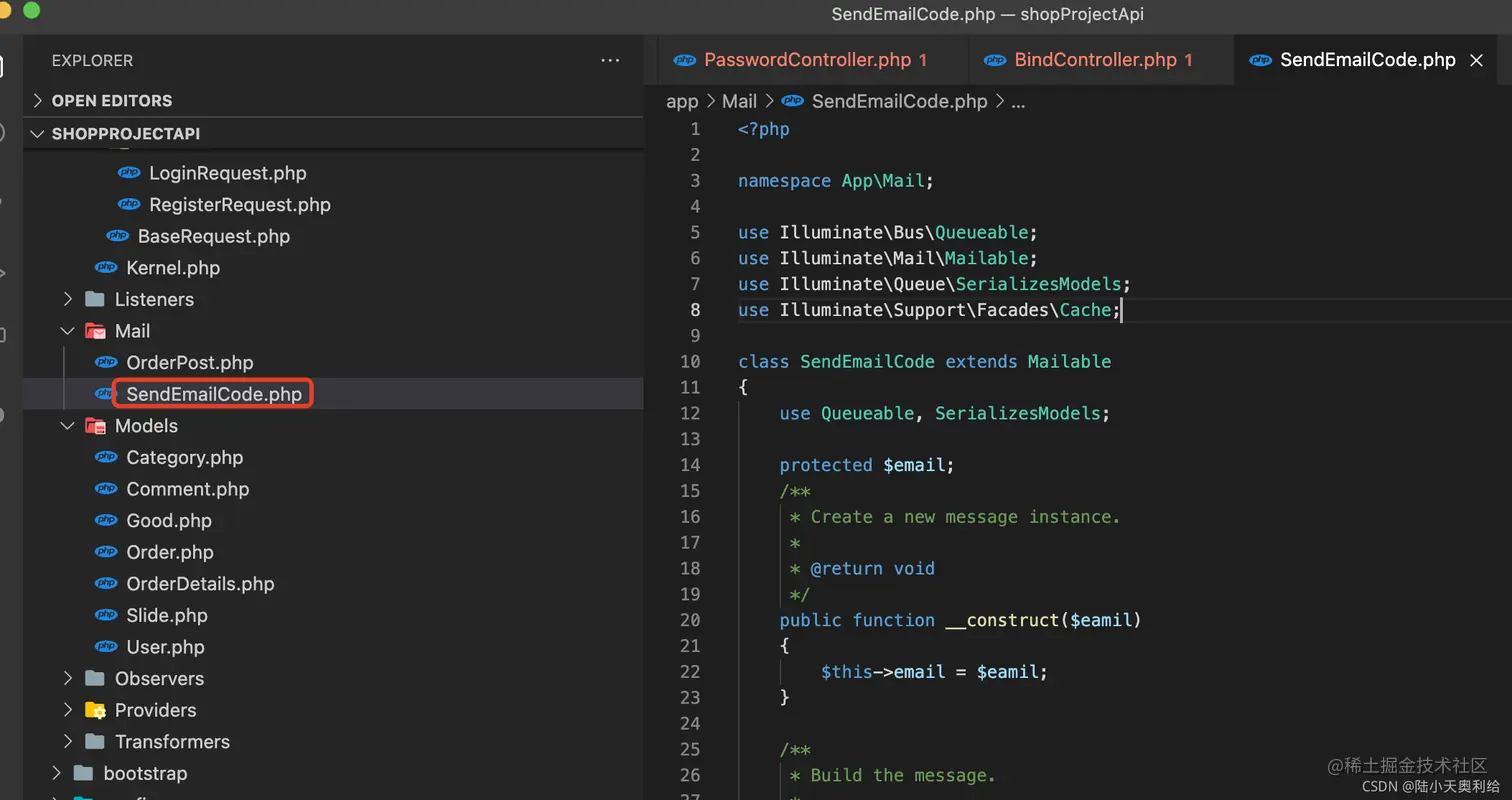Collapse the SHOPPROJECTAPI root folder
Viewport: 1512px width, 800px height.
[x=38, y=134]
